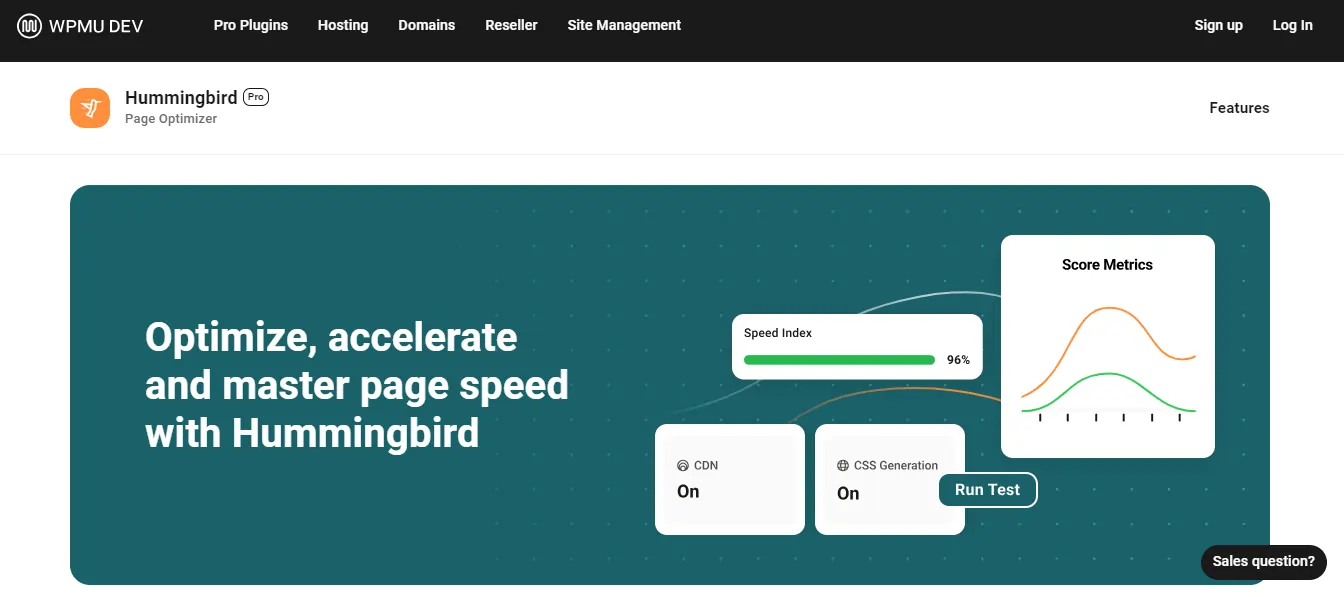Click the Log In option
The height and width of the screenshot is (597, 1344).
pyautogui.click(x=1292, y=25)
